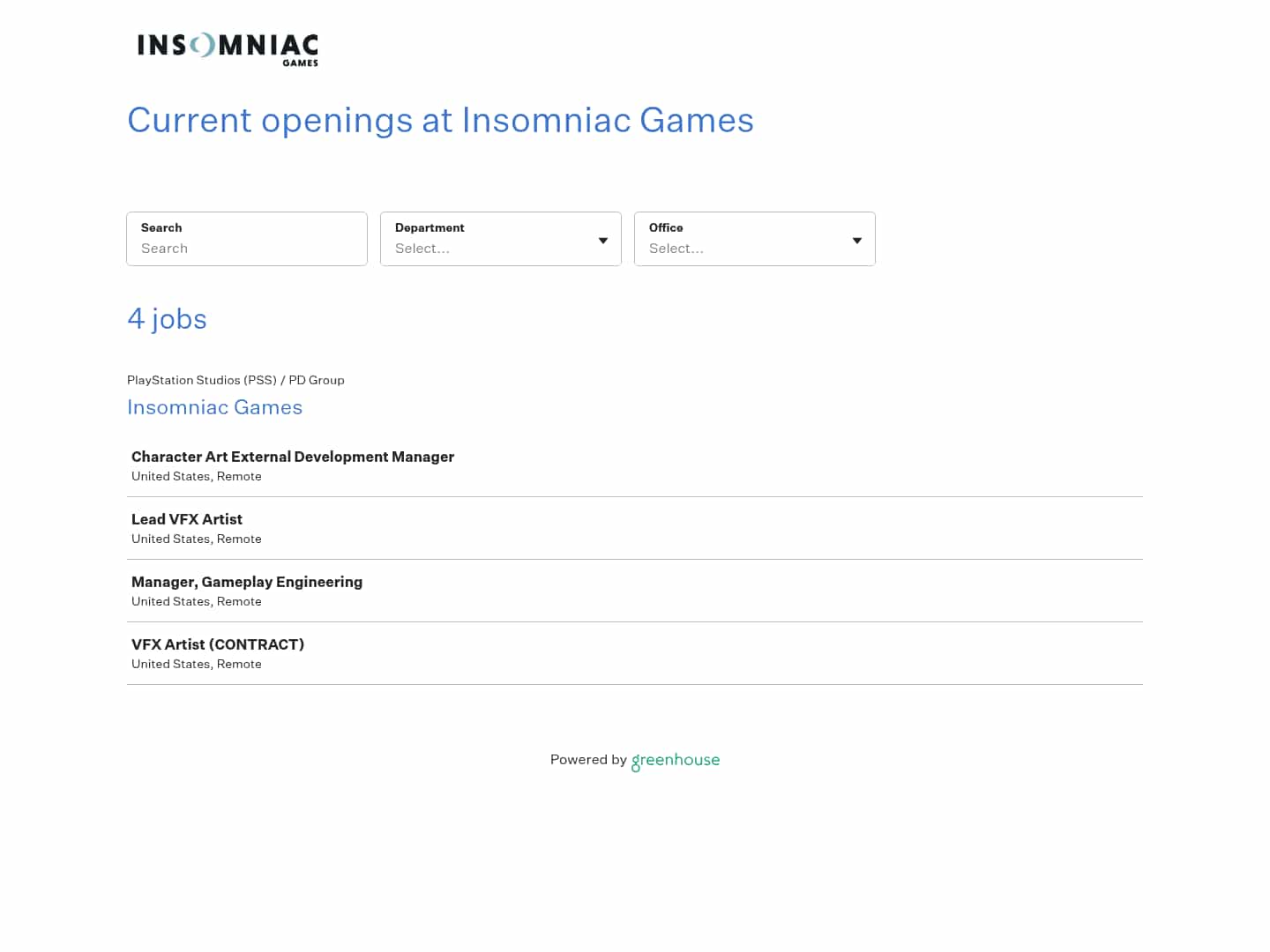Click the 'Powered by' text

click(x=588, y=760)
